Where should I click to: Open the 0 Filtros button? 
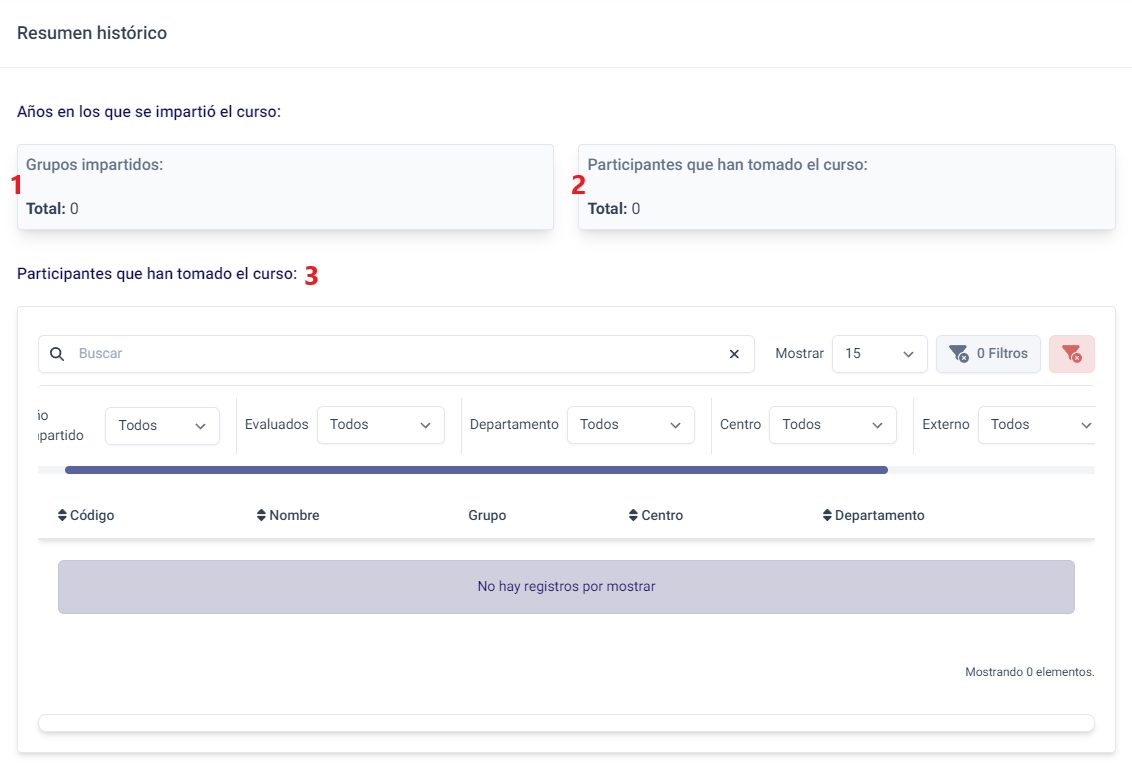coord(987,354)
